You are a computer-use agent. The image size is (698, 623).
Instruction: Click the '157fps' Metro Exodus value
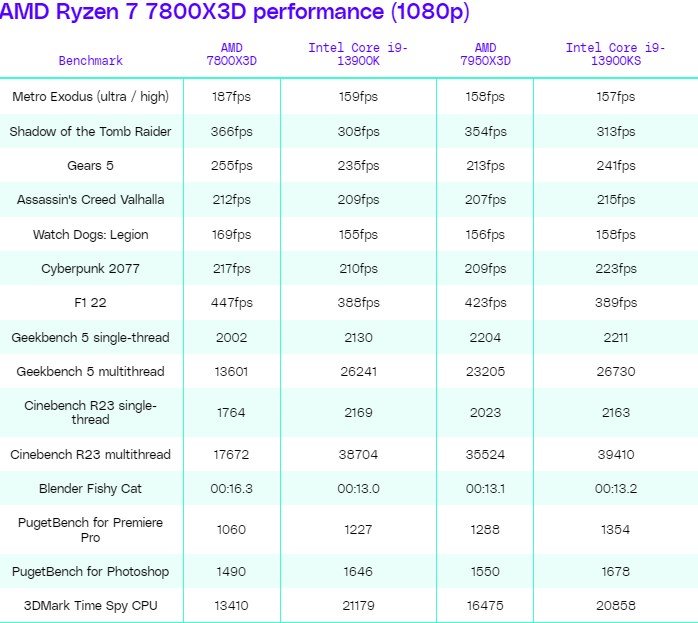tap(616, 97)
